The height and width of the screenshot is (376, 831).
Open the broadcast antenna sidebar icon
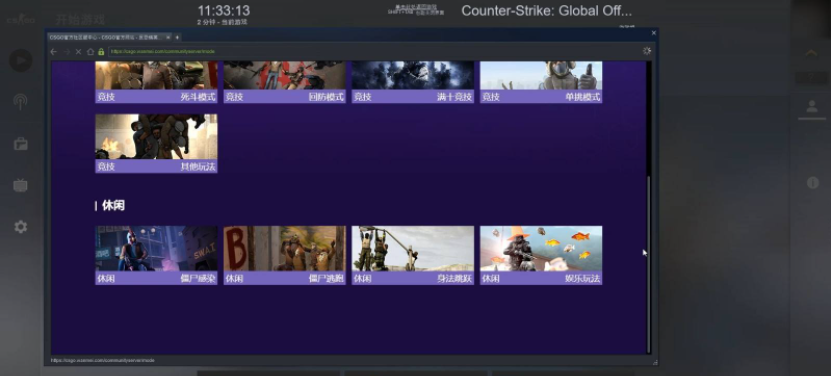pos(21,101)
